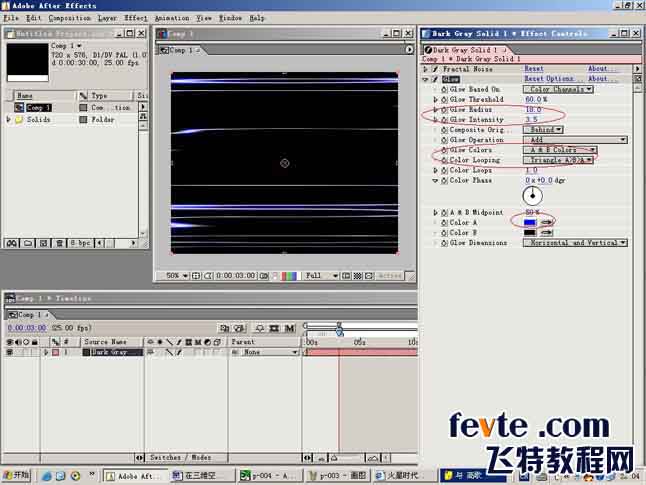Open the Glow Operation Add dropdown
The width and height of the screenshot is (646, 485).
[x=575, y=140]
